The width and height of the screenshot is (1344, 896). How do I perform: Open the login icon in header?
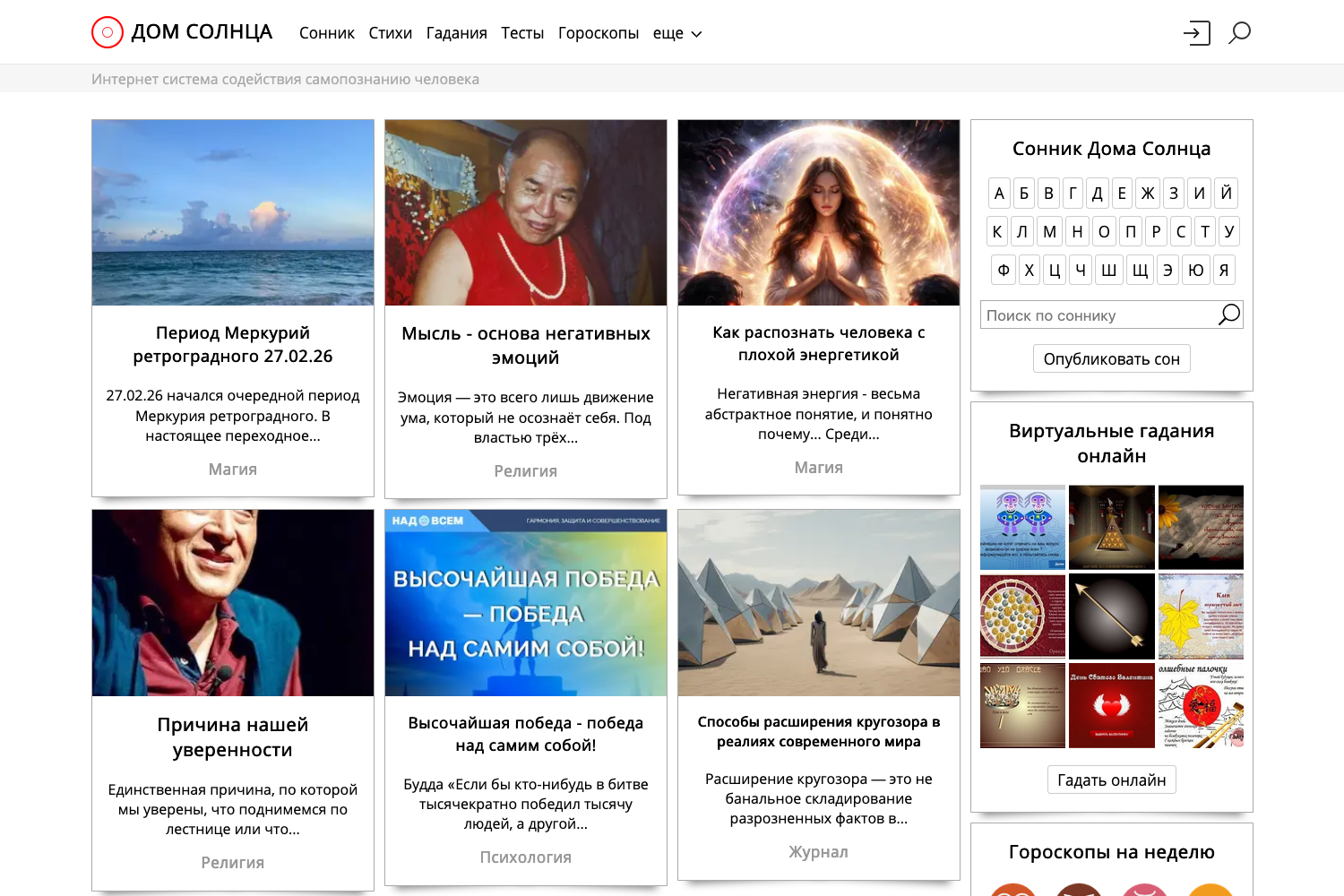[x=1196, y=33]
